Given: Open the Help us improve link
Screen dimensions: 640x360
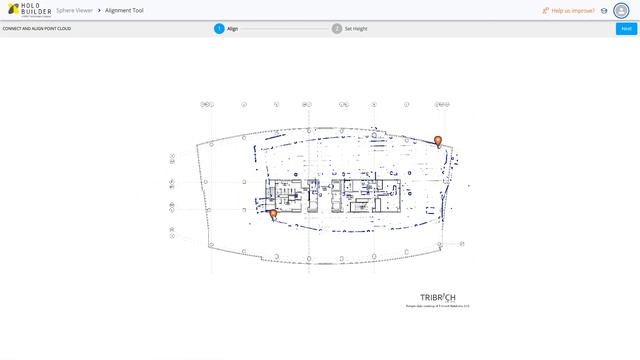Looking at the screenshot, I should pos(569,11).
